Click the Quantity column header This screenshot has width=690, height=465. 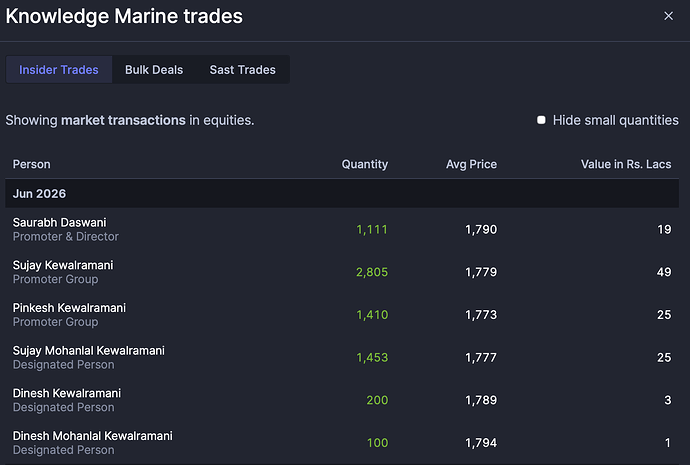point(365,164)
